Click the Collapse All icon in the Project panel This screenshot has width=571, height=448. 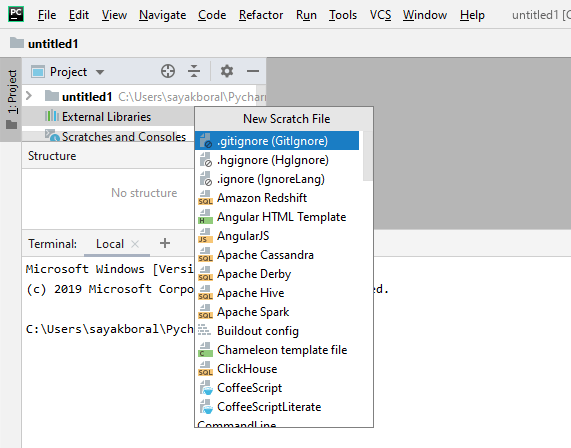click(194, 71)
